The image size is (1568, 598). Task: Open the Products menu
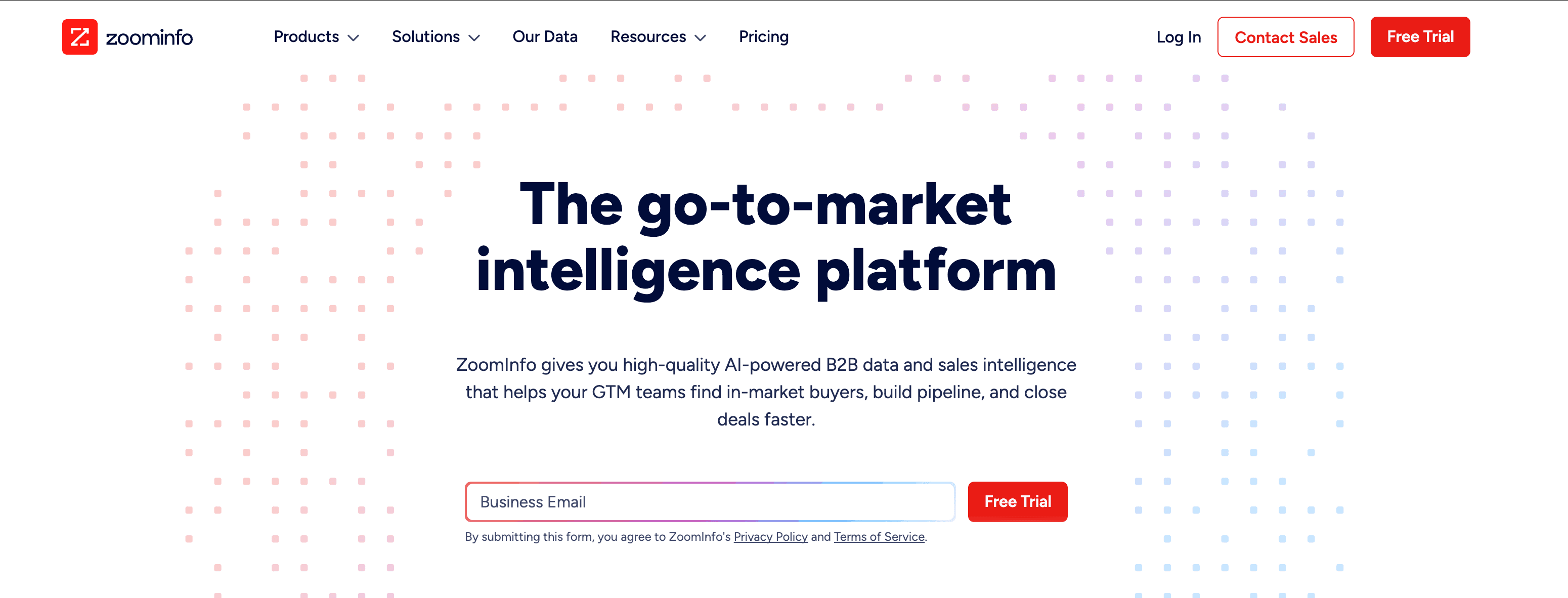306,37
